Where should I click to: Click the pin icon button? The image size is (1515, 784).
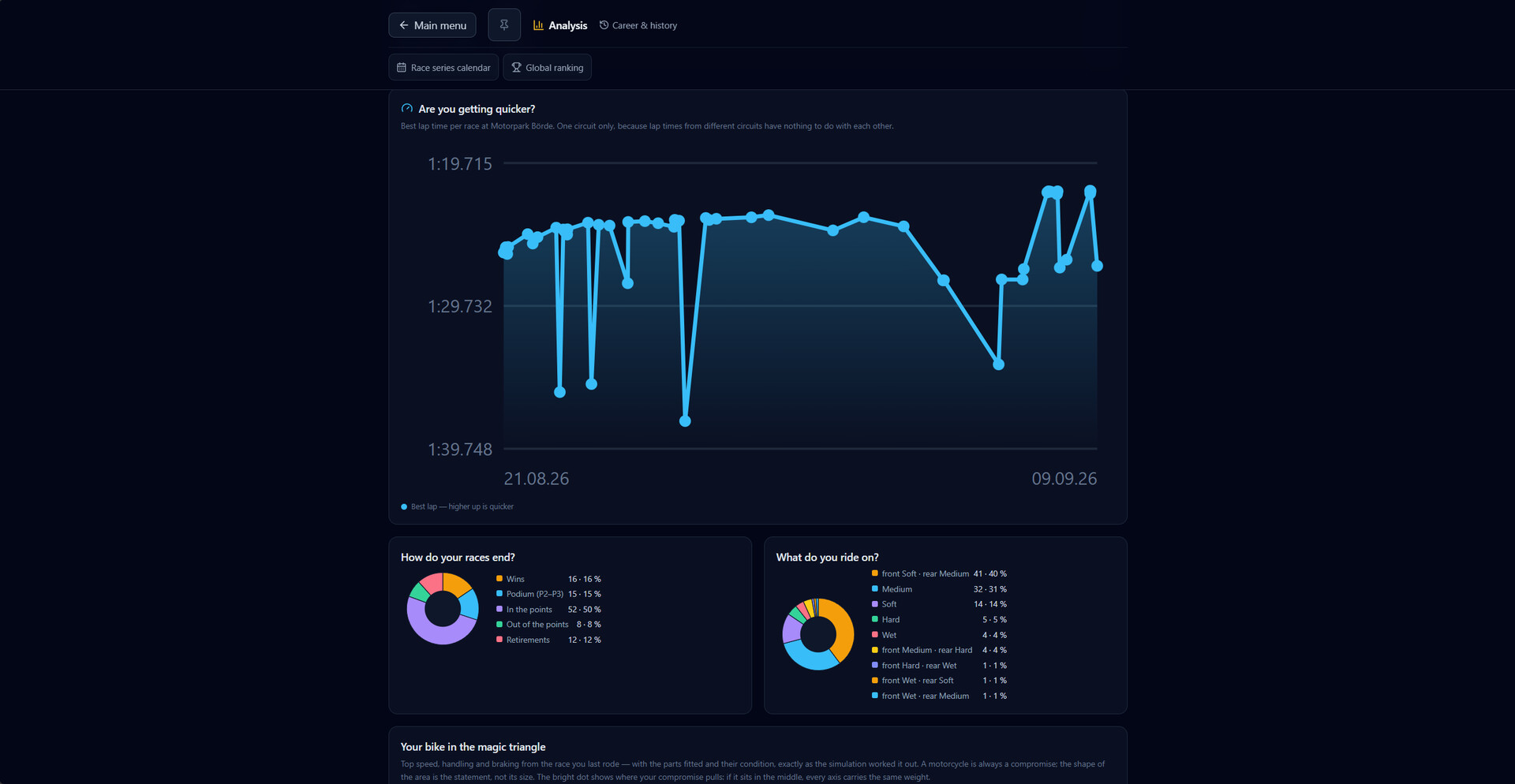click(x=504, y=25)
